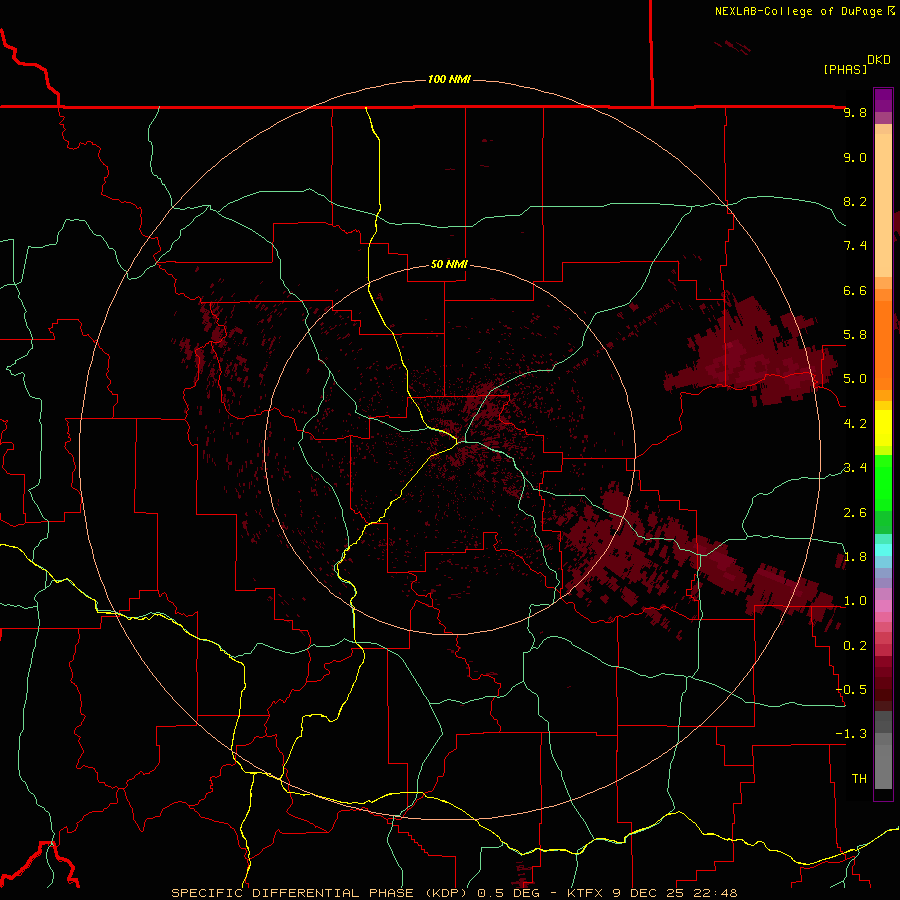Select the 1.0 scale value
900x900 pixels.
(x=855, y=602)
